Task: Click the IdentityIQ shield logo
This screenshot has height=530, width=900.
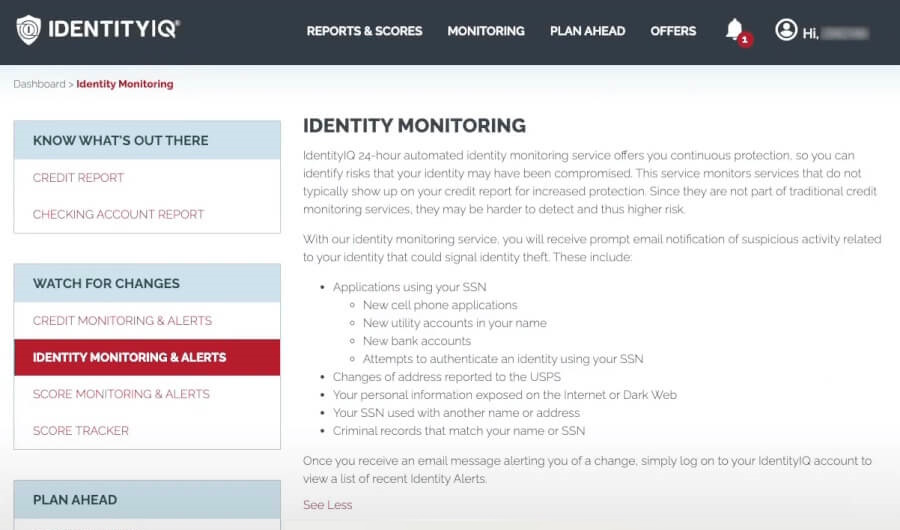Action: tap(28, 30)
